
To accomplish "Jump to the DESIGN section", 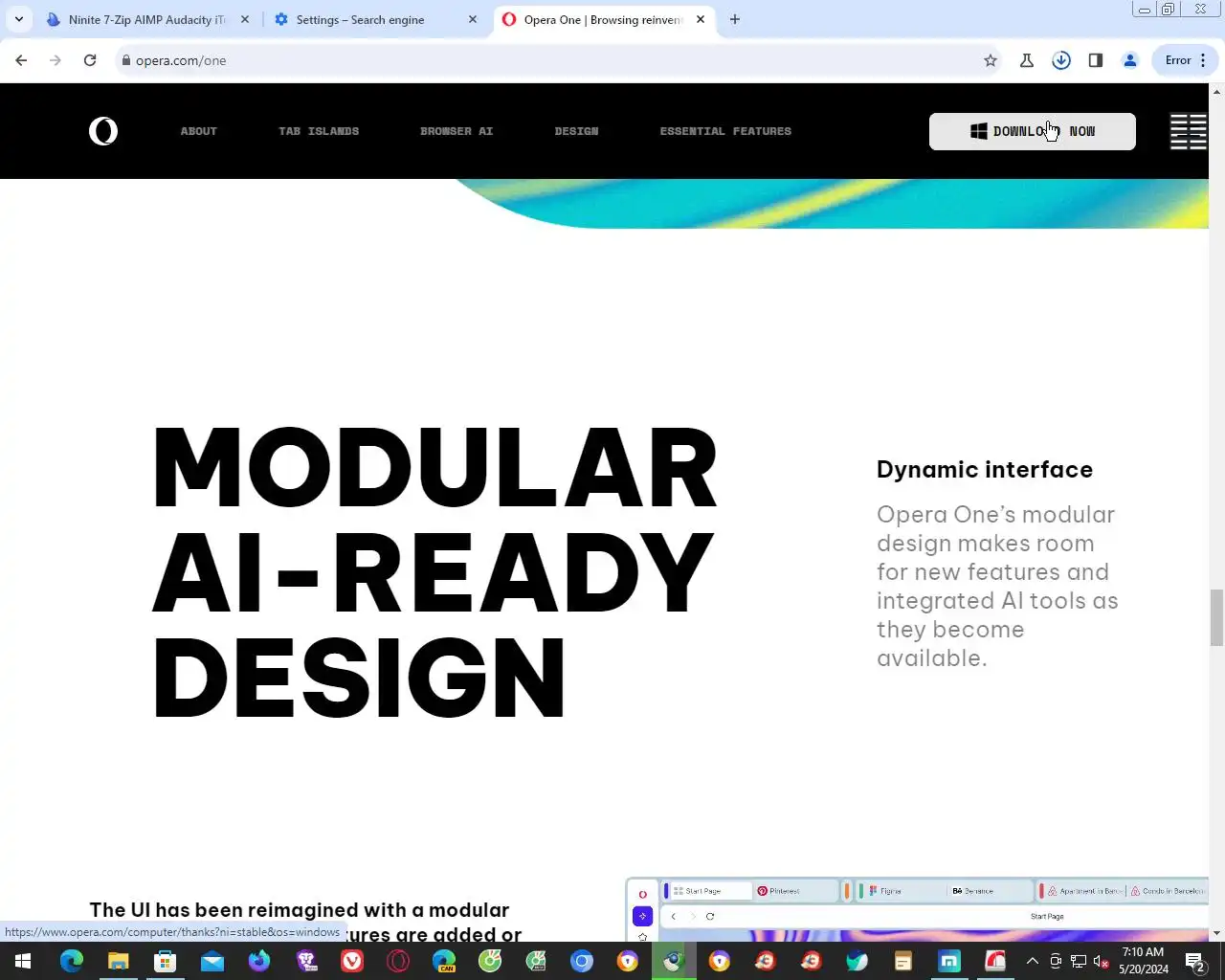I will click(x=576, y=131).
